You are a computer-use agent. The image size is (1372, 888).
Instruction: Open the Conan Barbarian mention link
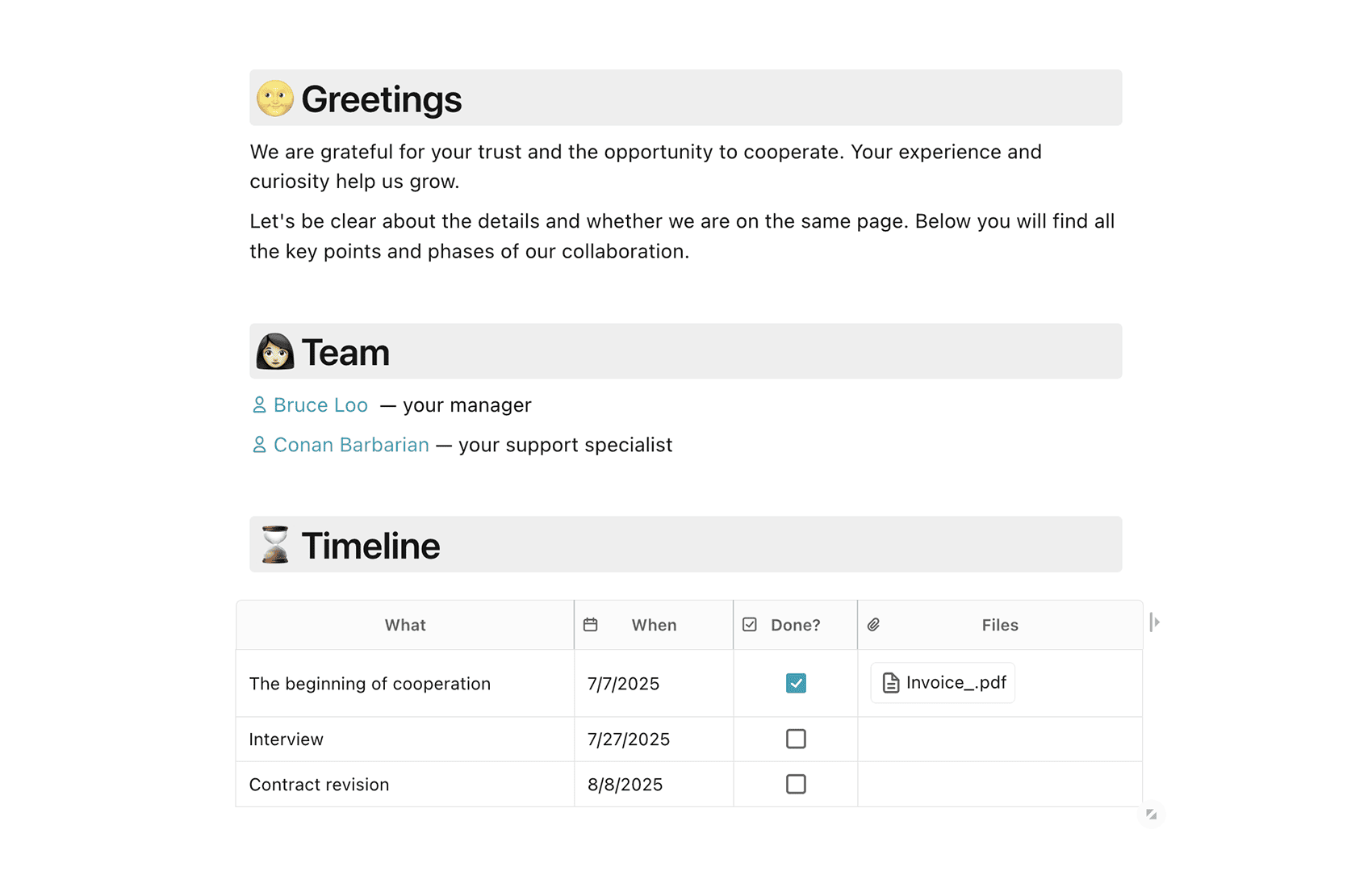click(351, 445)
